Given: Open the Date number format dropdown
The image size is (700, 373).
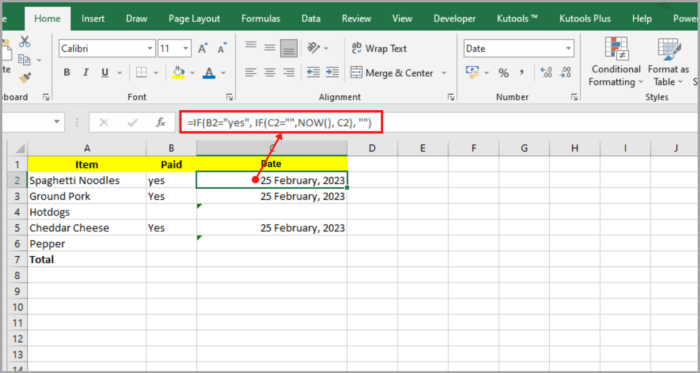Looking at the screenshot, I should [518, 49].
